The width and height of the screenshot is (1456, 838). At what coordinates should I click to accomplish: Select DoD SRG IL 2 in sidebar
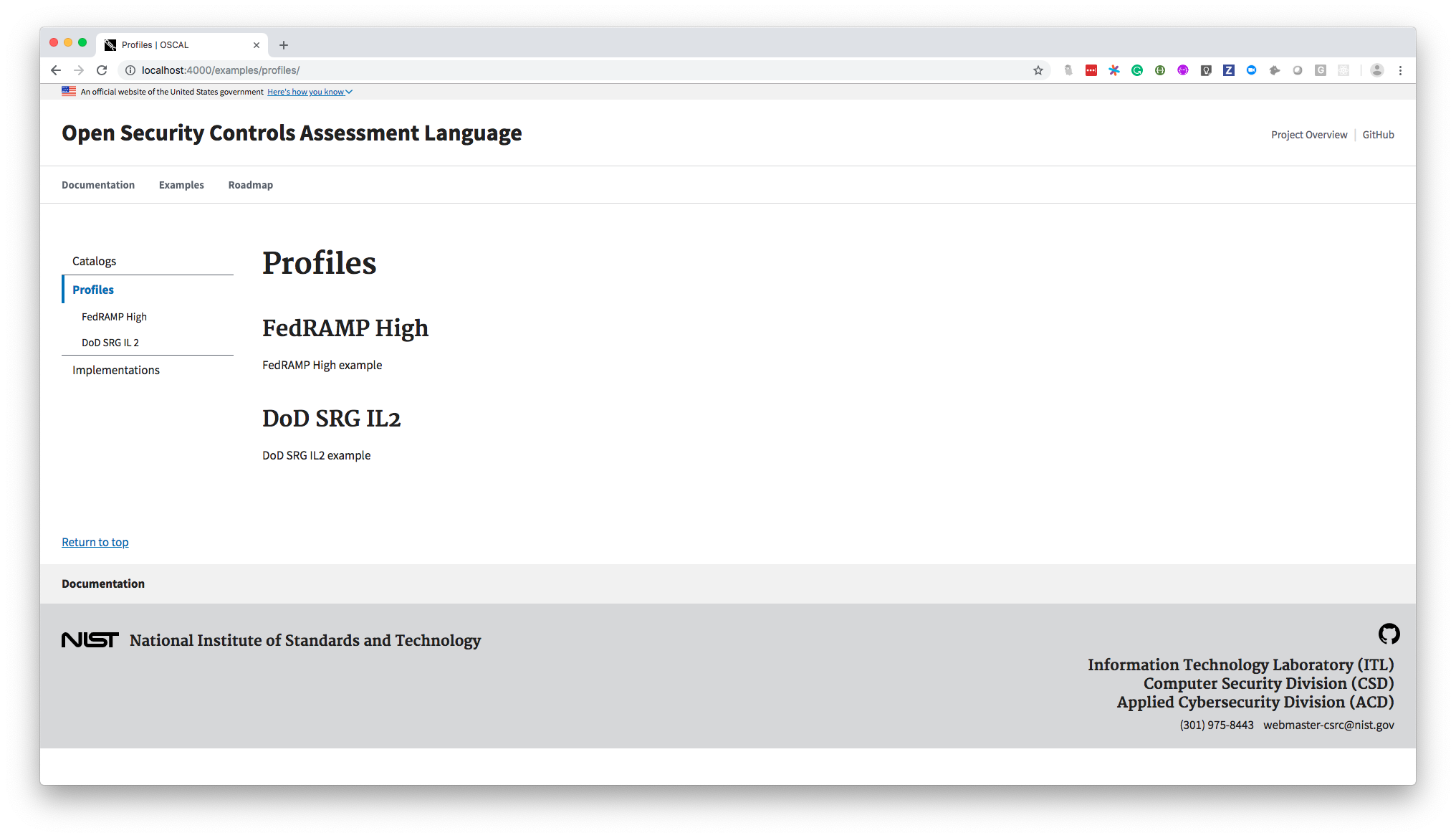[110, 343]
